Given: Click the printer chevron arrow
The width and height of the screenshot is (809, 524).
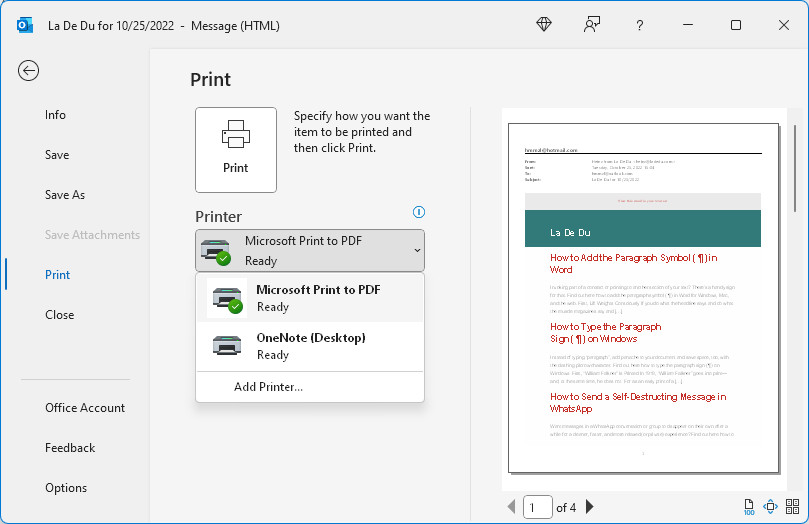Looking at the screenshot, I should click(417, 251).
